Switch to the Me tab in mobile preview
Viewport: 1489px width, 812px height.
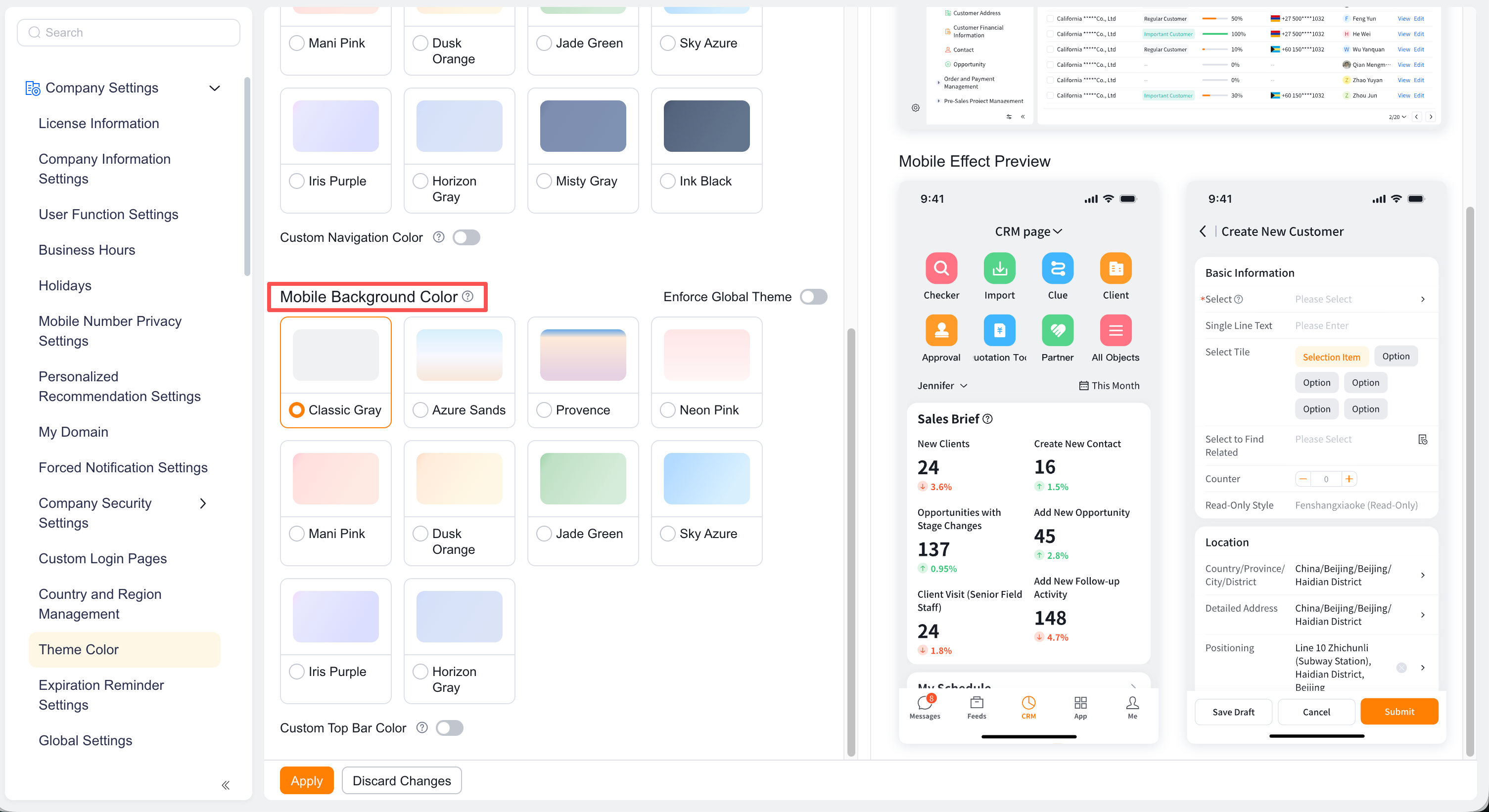pyautogui.click(x=1132, y=707)
